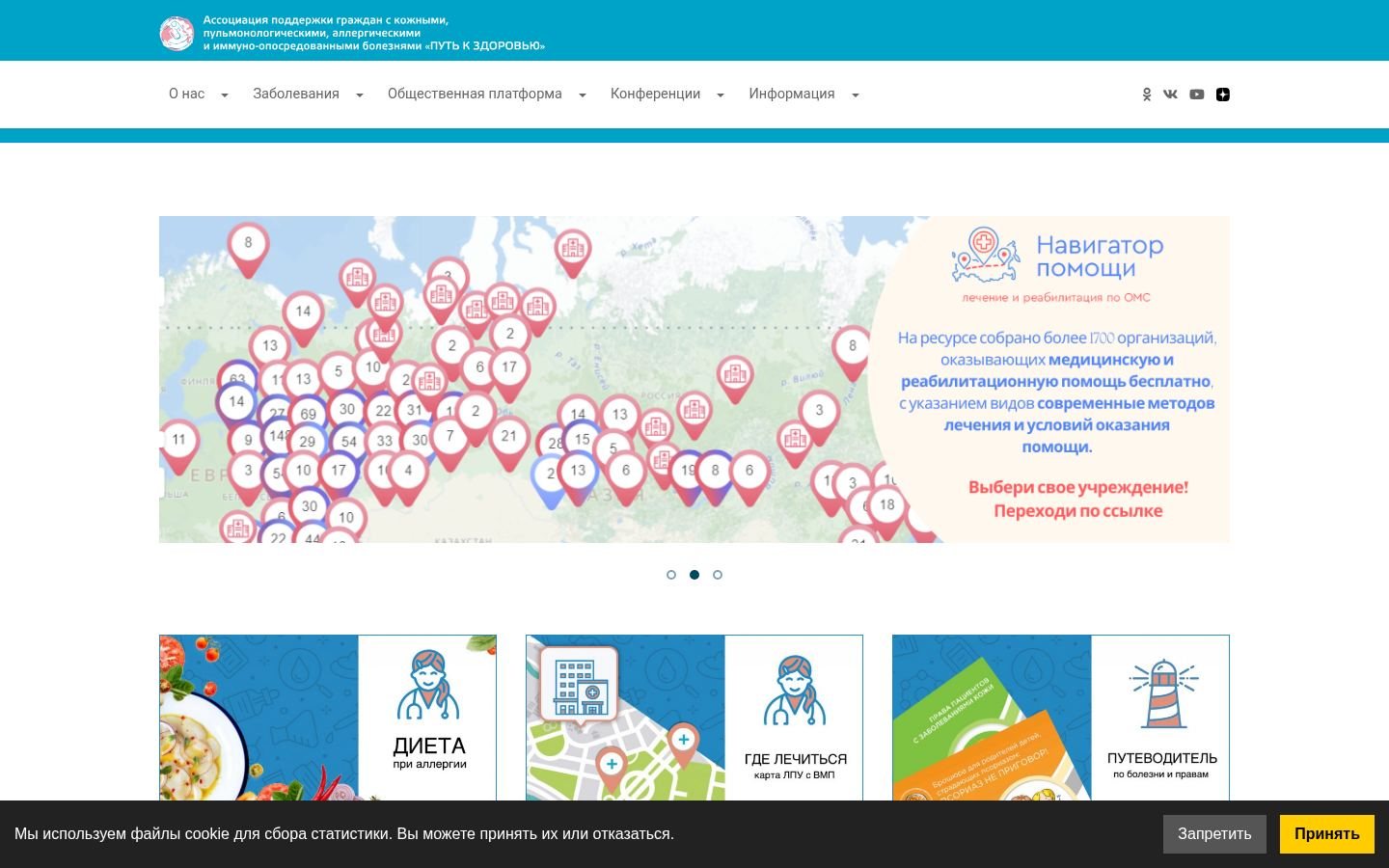The image size is (1389, 868).
Task: Expand the arrow next to Общественная платформа
Action: click(583, 95)
